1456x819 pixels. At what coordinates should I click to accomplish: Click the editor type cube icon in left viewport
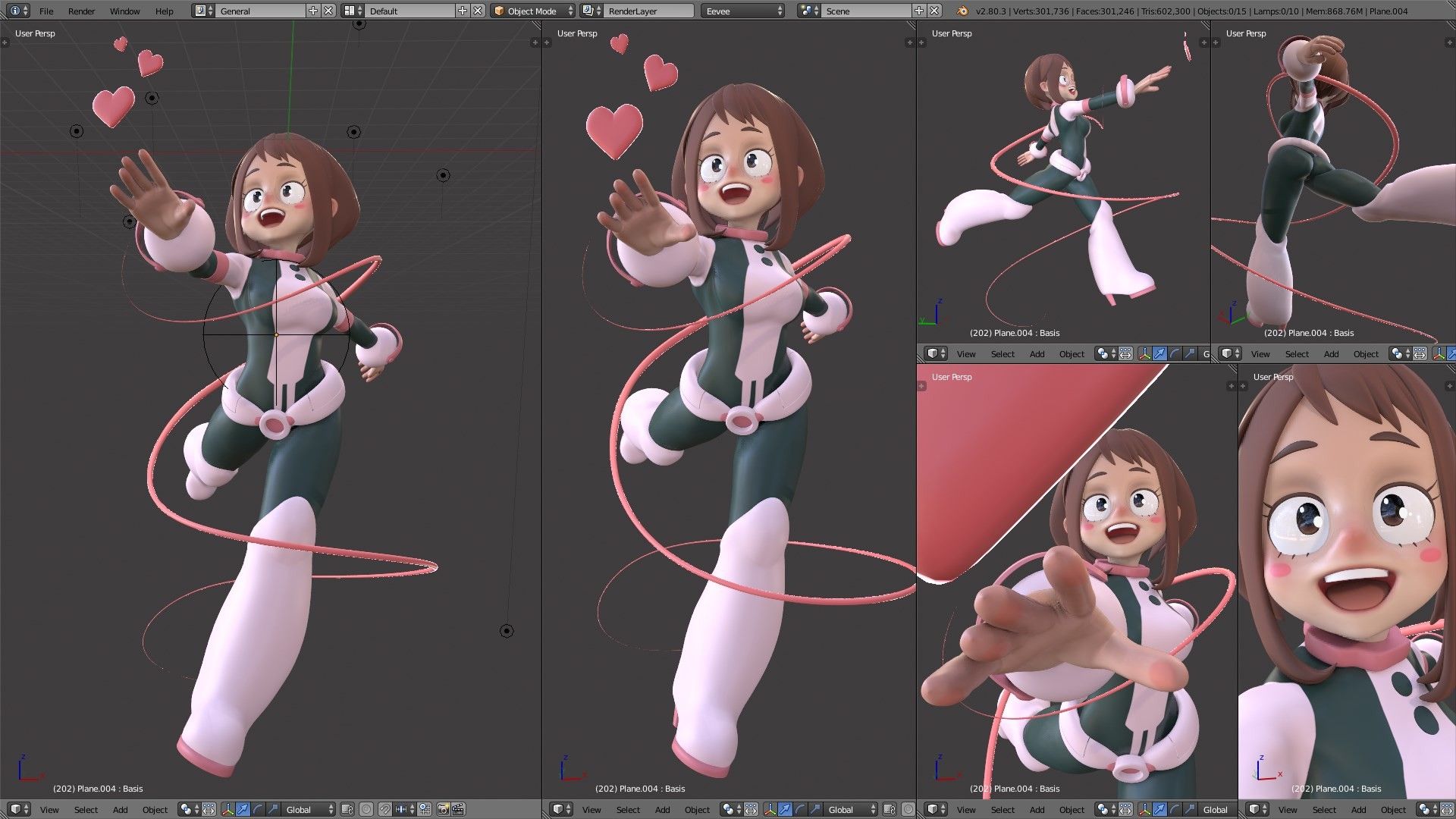tap(19, 809)
